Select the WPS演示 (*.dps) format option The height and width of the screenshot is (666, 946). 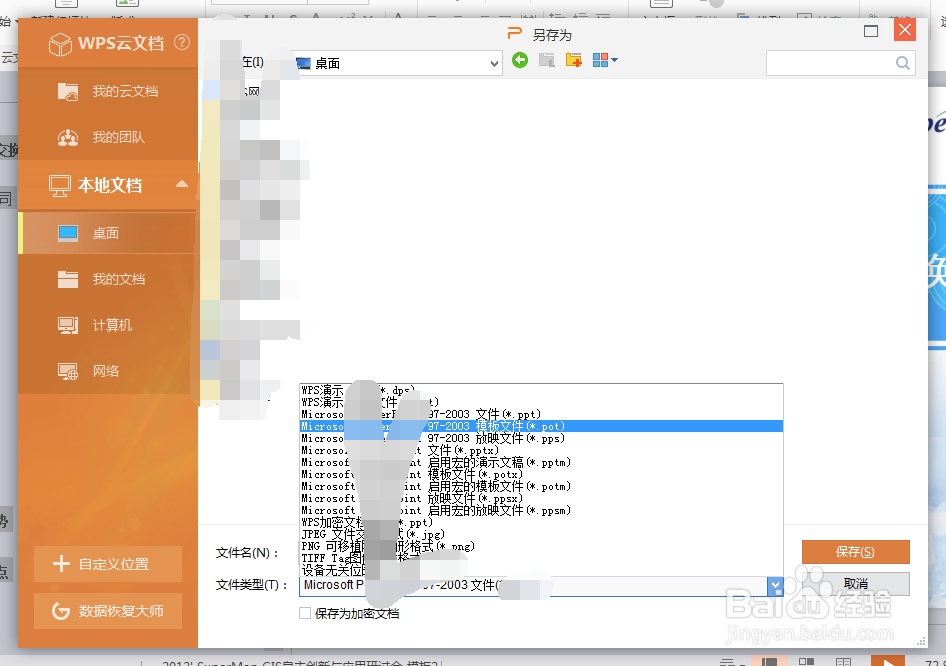coord(541,390)
